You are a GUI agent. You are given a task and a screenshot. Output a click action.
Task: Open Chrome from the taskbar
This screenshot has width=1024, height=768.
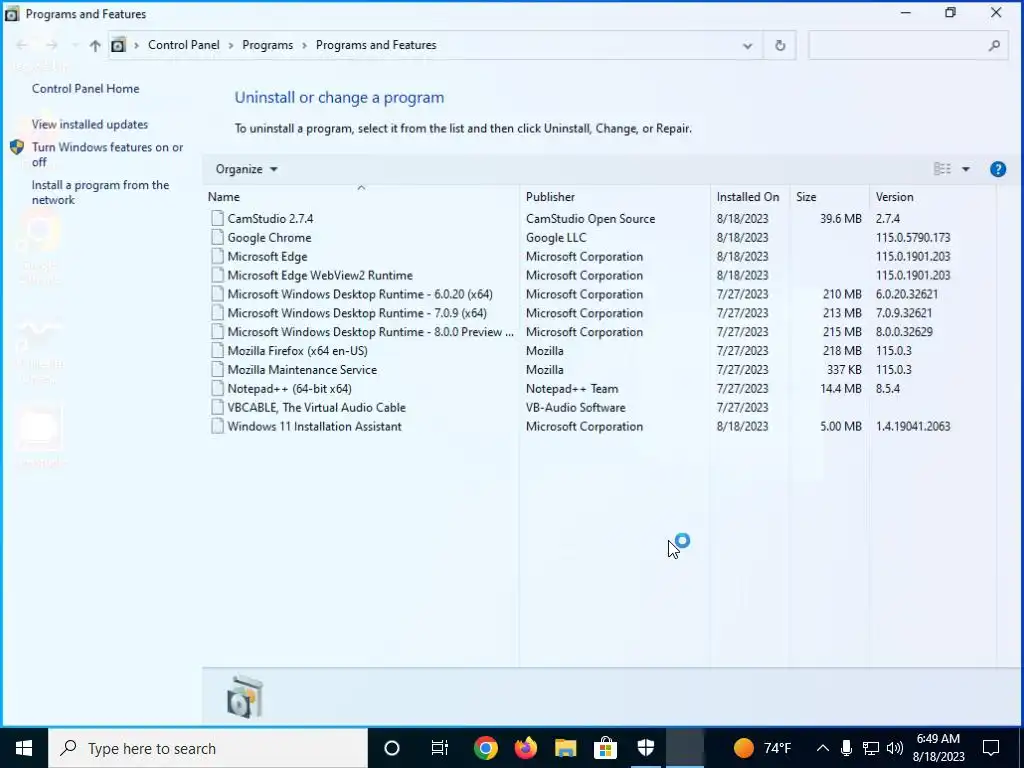[x=485, y=748]
